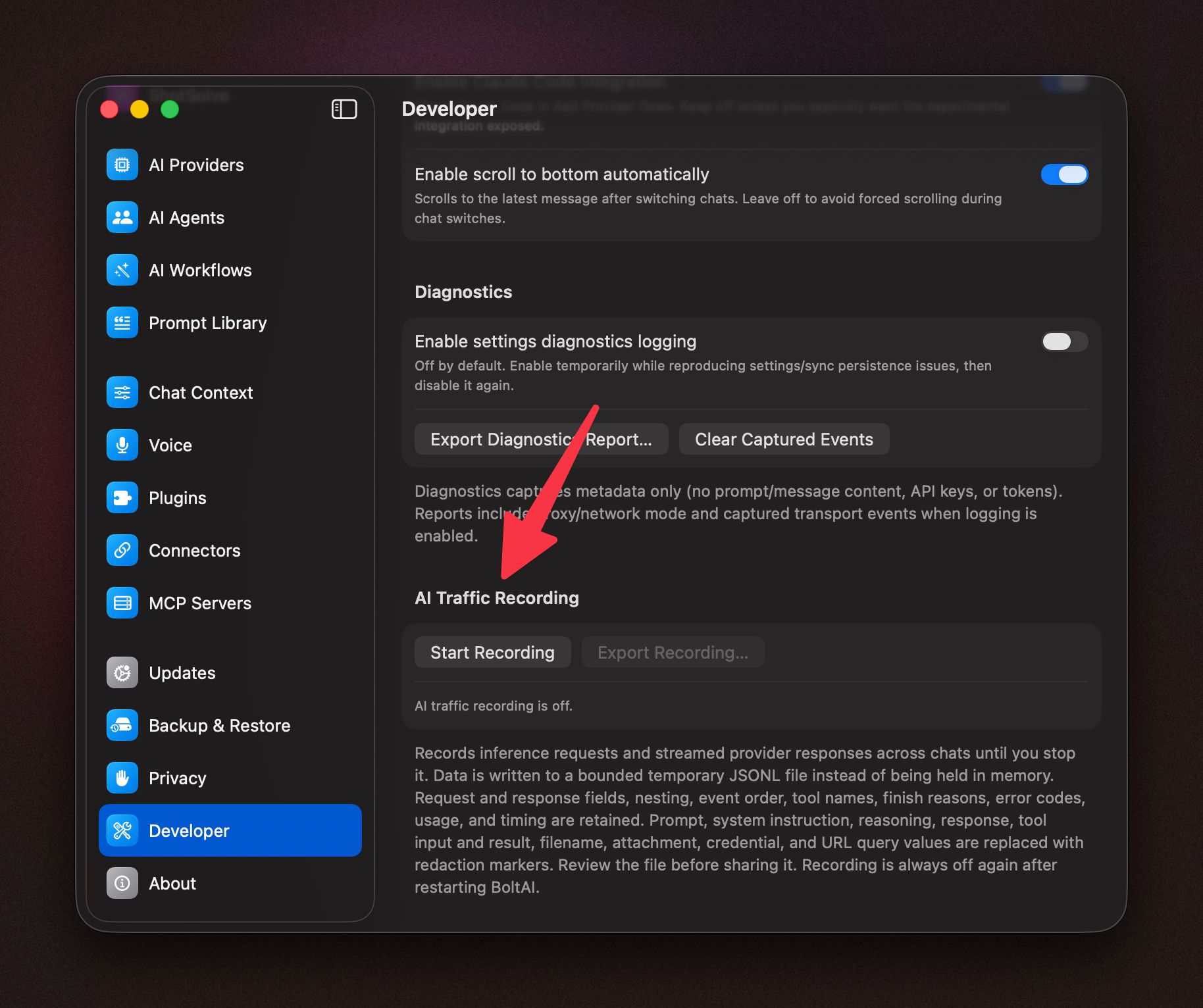
Task: Click 'AI traffic recording is off.' status
Action: pos(494,706)
